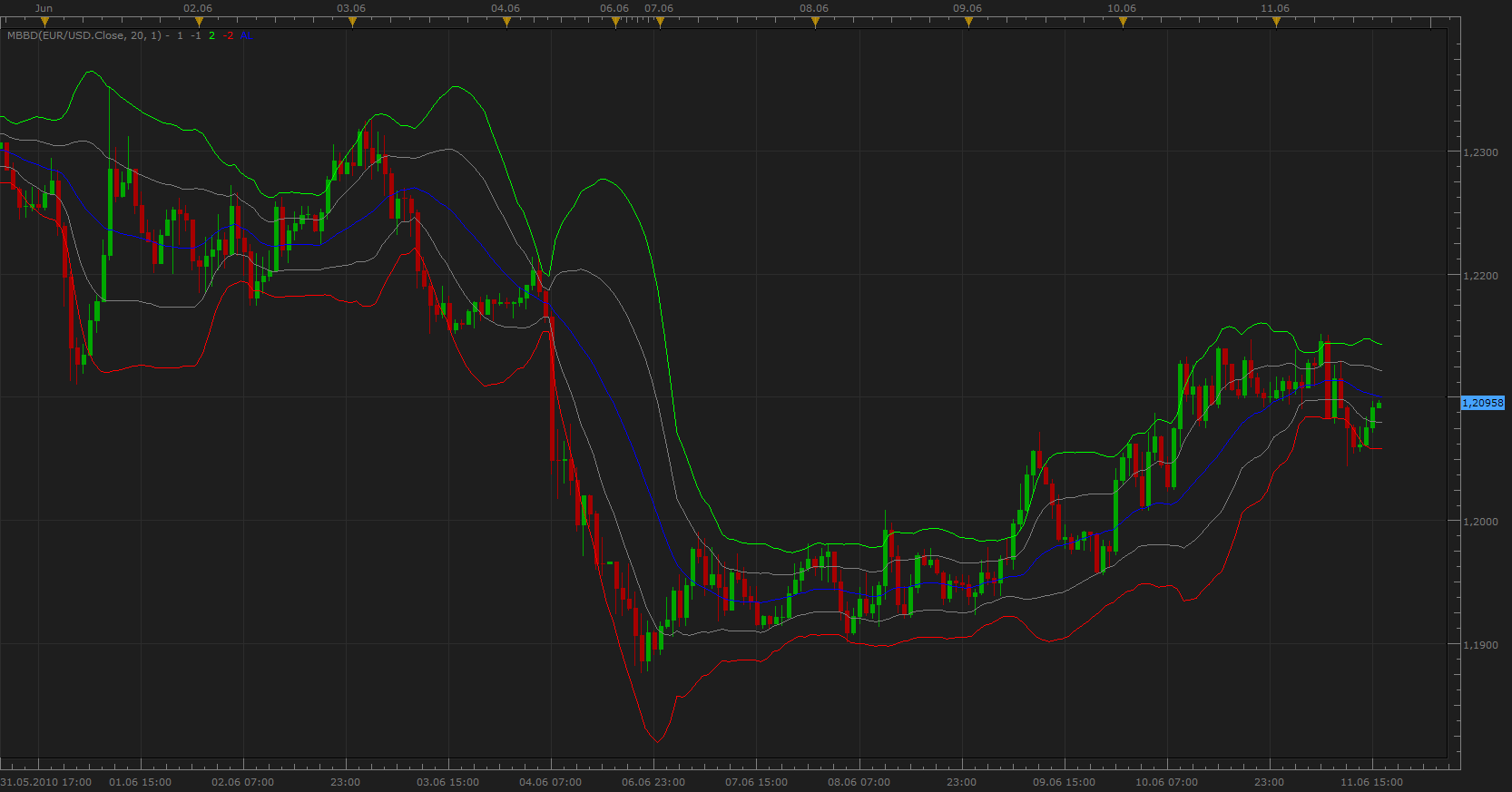Click the 04.06 07:00 time axis label
This screenshot has width=1512, height=792.
click(551, 782)
